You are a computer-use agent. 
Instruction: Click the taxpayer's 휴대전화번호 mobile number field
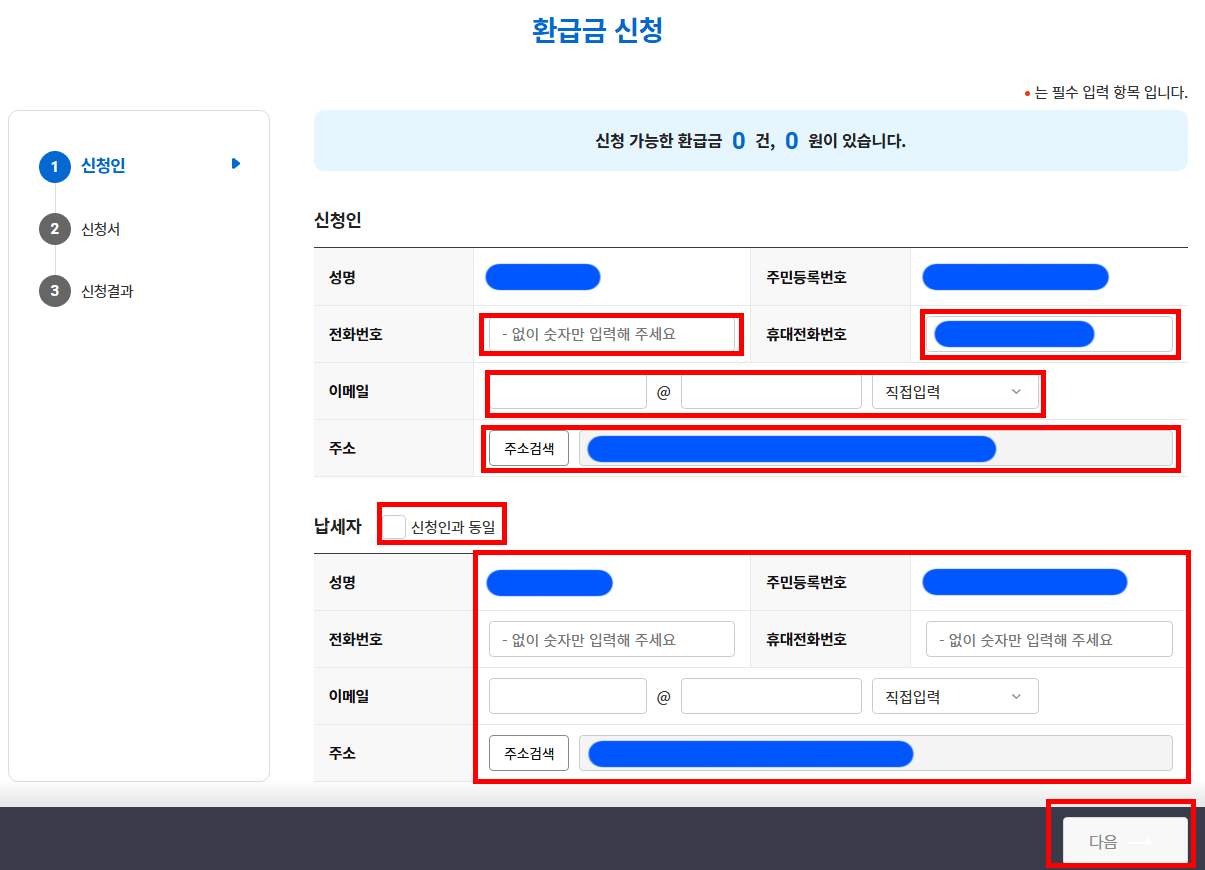pos(1048,639)
